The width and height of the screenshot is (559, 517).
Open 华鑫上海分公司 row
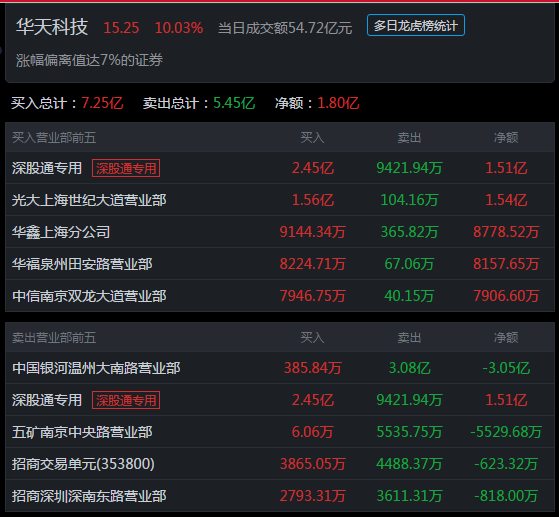[x=280, y=232]
